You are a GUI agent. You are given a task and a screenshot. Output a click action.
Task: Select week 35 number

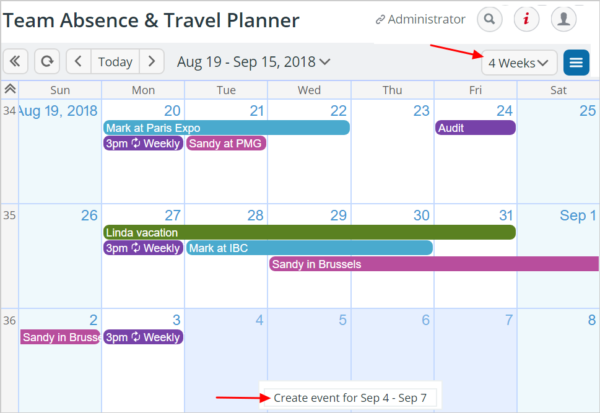point(9,215)
